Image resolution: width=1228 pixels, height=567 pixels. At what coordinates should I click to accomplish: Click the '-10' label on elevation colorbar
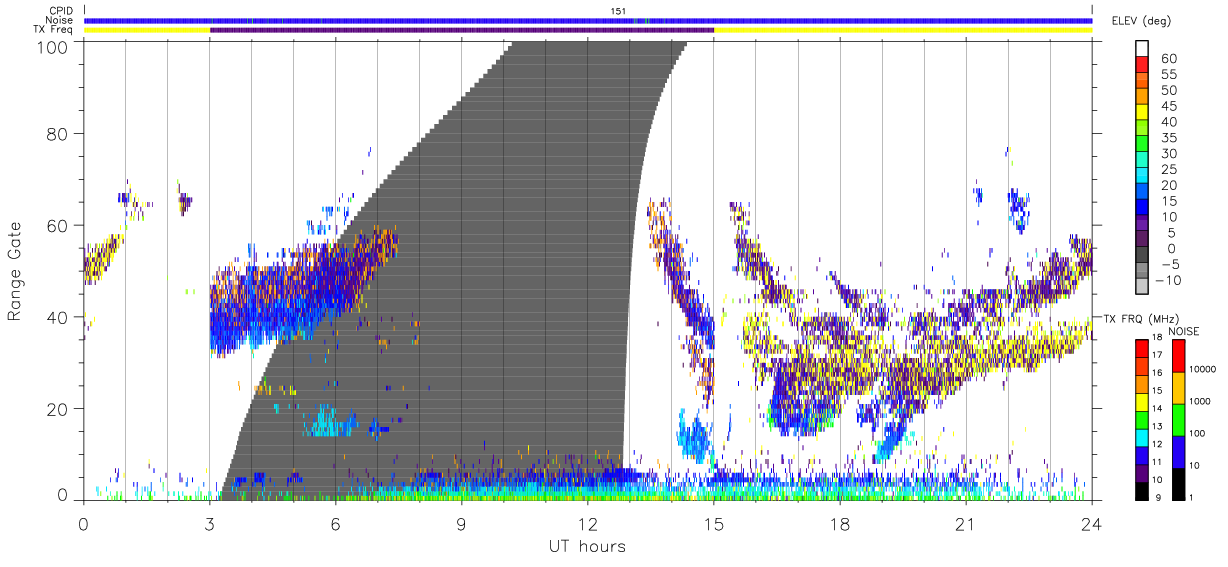coord(1168,281)
